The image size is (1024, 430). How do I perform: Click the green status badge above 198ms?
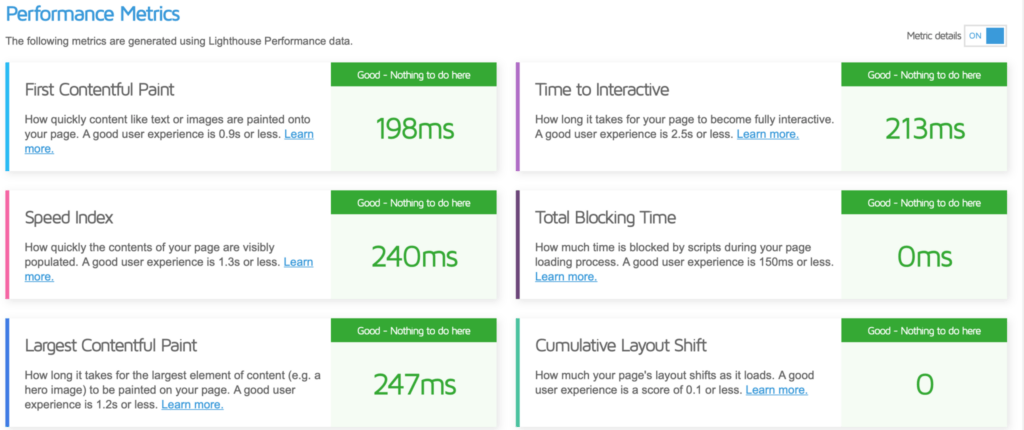pyautogui.click(x=414, y=75)
